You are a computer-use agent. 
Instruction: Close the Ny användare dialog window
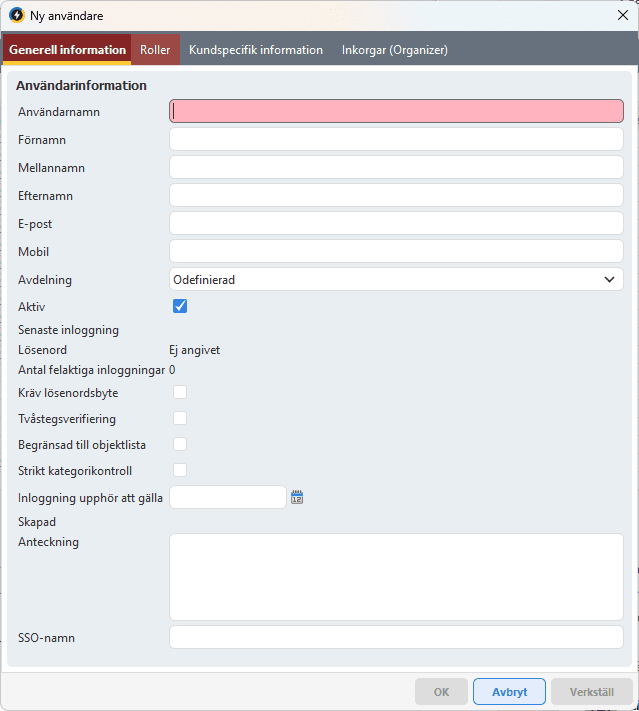pos(622,16)
